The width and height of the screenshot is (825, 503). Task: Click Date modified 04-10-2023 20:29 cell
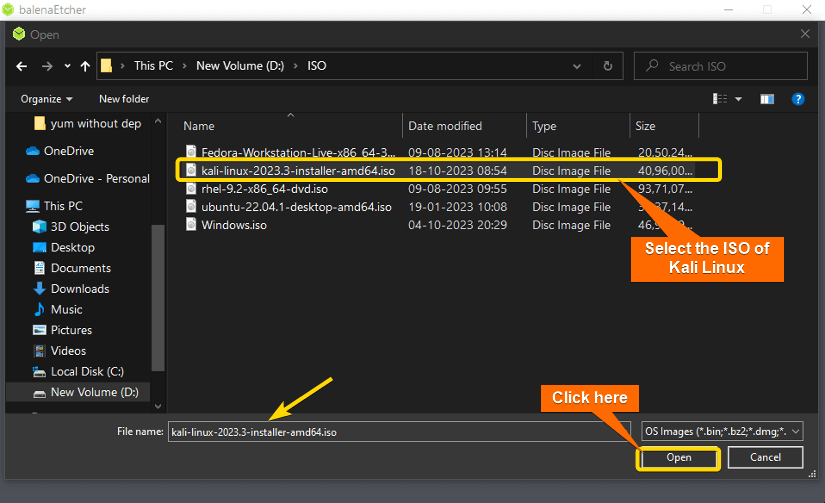tap(458, 225)
